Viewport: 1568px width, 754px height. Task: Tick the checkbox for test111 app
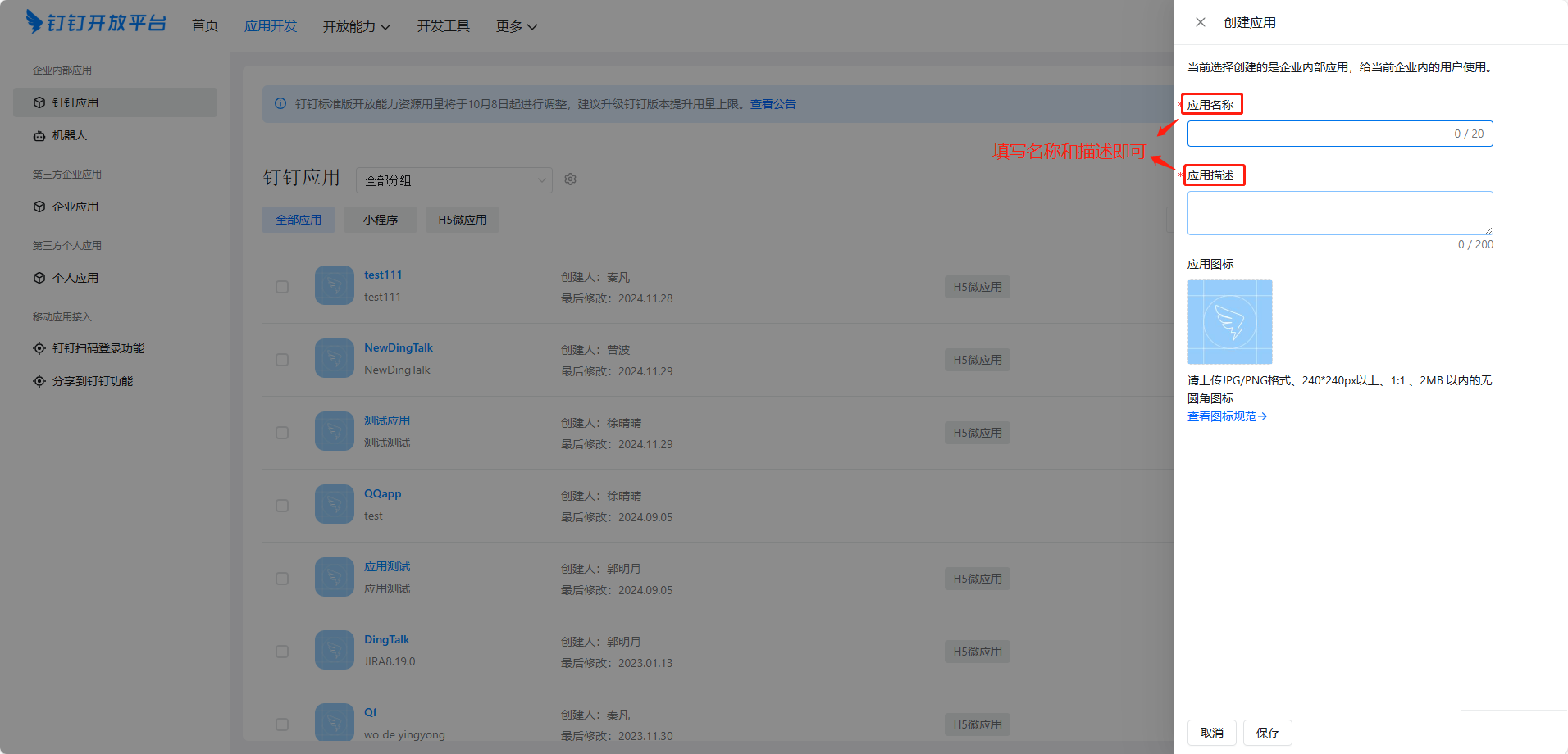(x=282, y=287)
